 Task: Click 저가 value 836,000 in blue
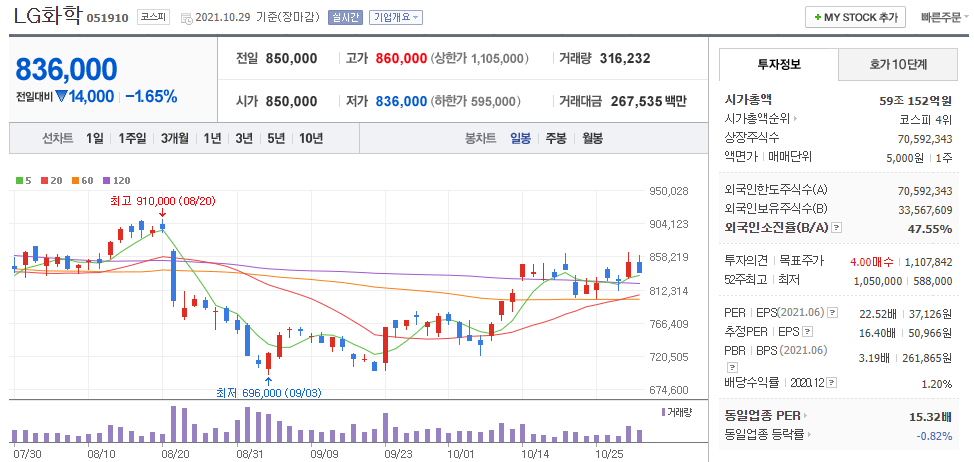click(x=400, y=101)
